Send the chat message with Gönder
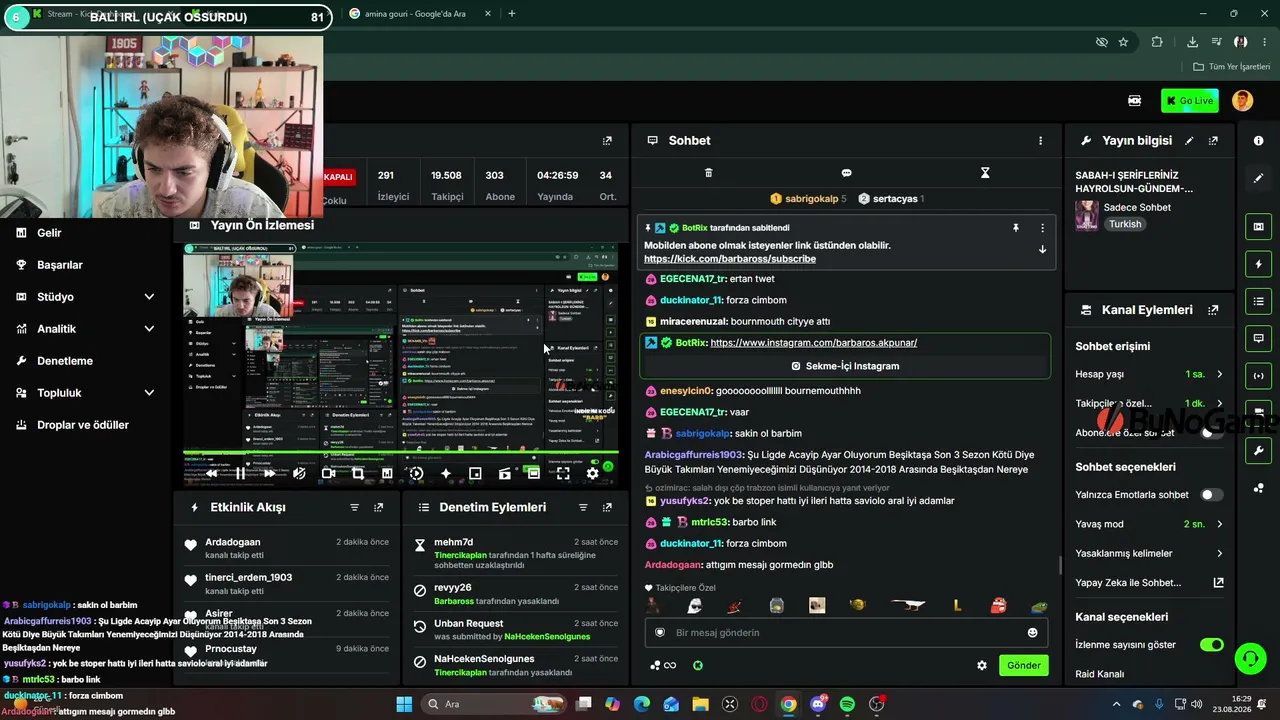Image resolution: width=1280 pixels, height=720 pixels. 1024,665
